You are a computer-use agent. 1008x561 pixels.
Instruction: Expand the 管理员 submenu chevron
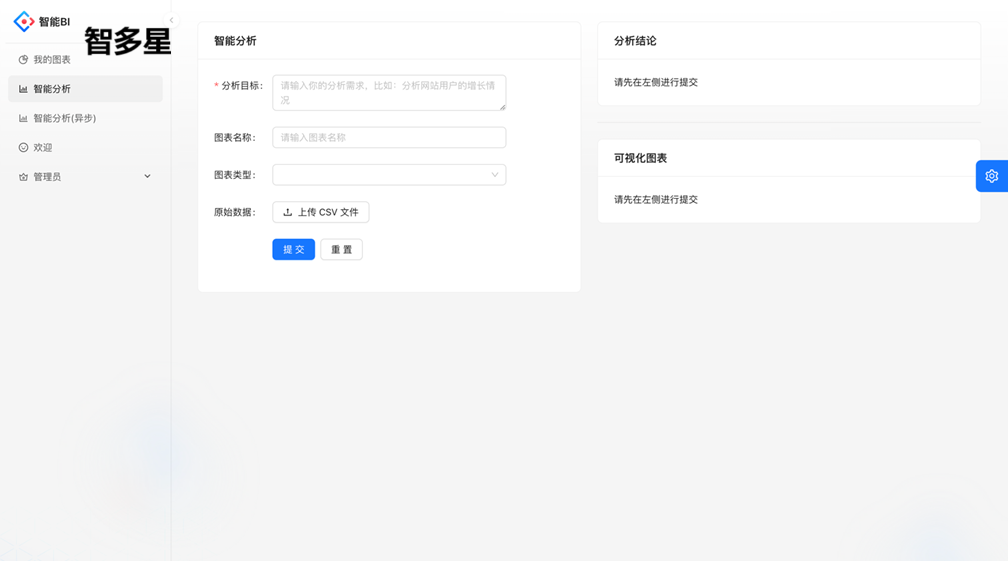pos(147,176)
